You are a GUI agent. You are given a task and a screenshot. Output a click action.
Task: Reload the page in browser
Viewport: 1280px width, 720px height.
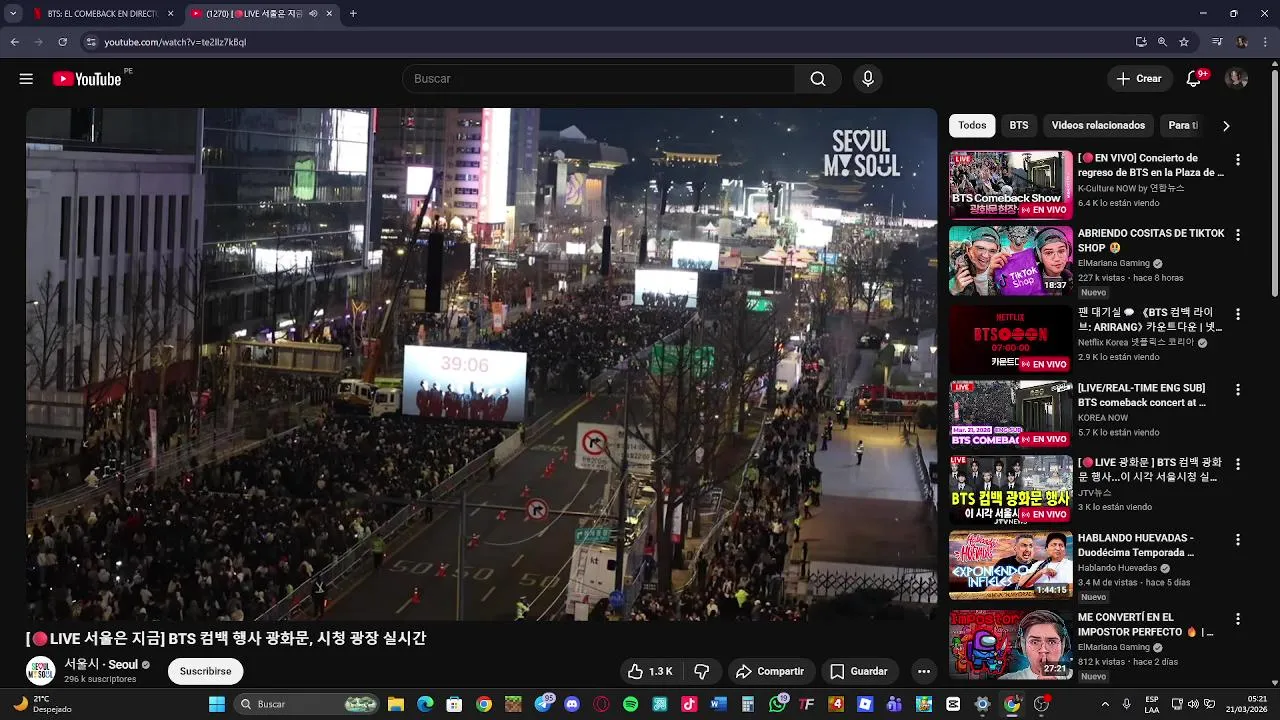[x=62, y=42]
